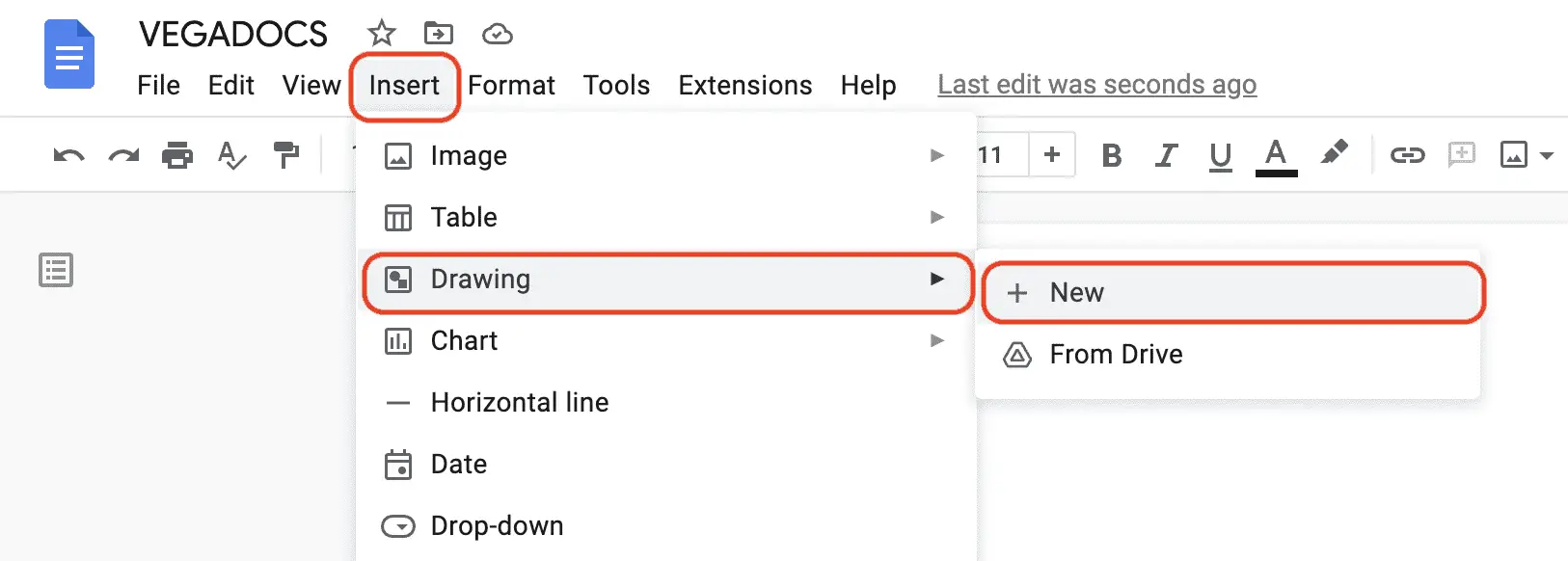Toggle italic formatting
This screenshot has height=561, width=1568.
coord(1166,154)
